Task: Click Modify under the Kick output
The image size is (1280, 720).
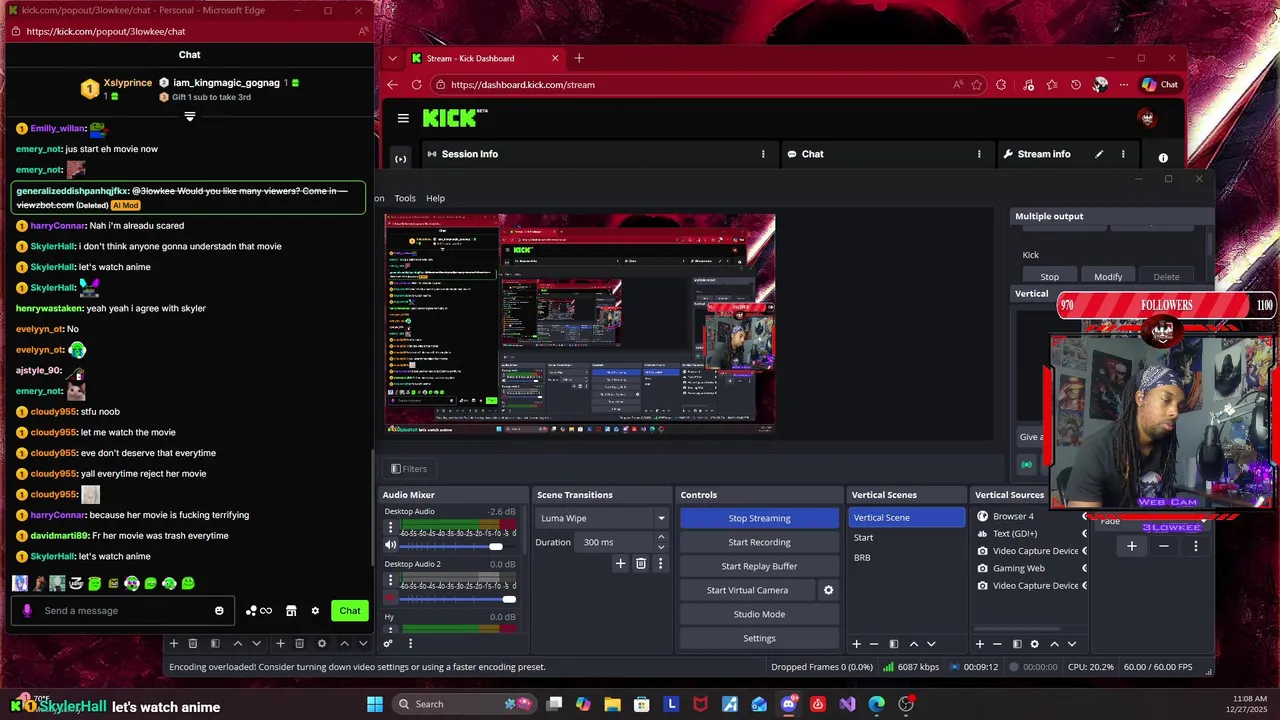Action: [1108, 277]
